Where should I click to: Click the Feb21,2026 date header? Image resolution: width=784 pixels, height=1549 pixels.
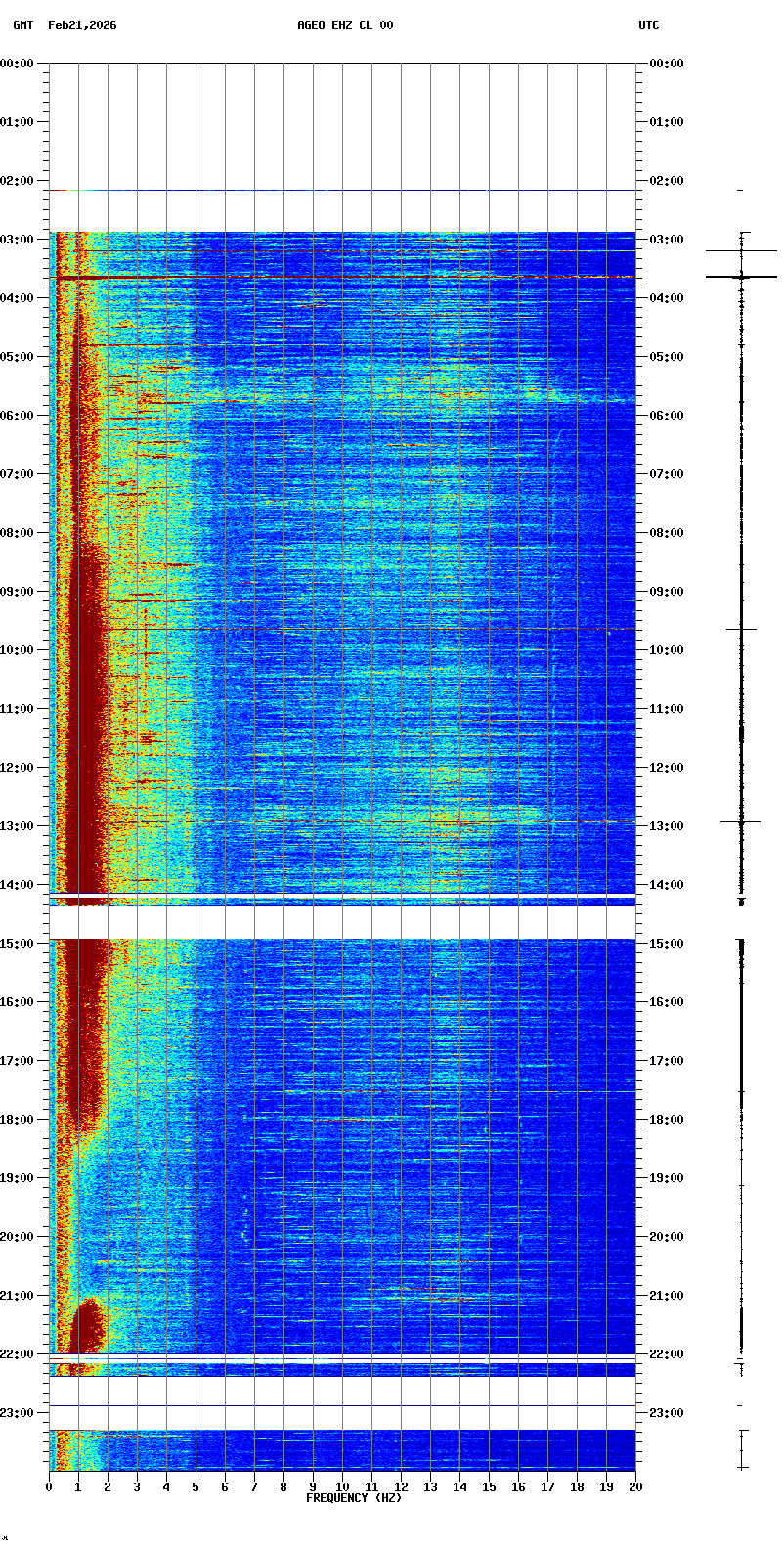82,25
